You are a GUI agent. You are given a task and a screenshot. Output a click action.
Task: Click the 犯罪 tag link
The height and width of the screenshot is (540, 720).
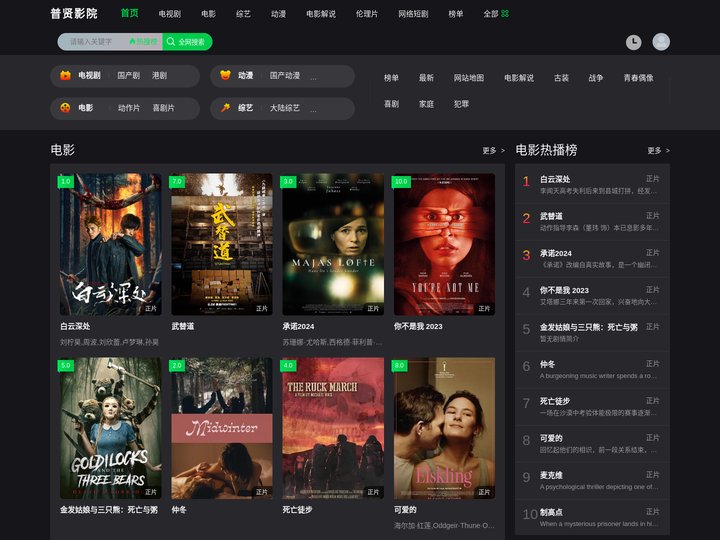tap(461, 104)
